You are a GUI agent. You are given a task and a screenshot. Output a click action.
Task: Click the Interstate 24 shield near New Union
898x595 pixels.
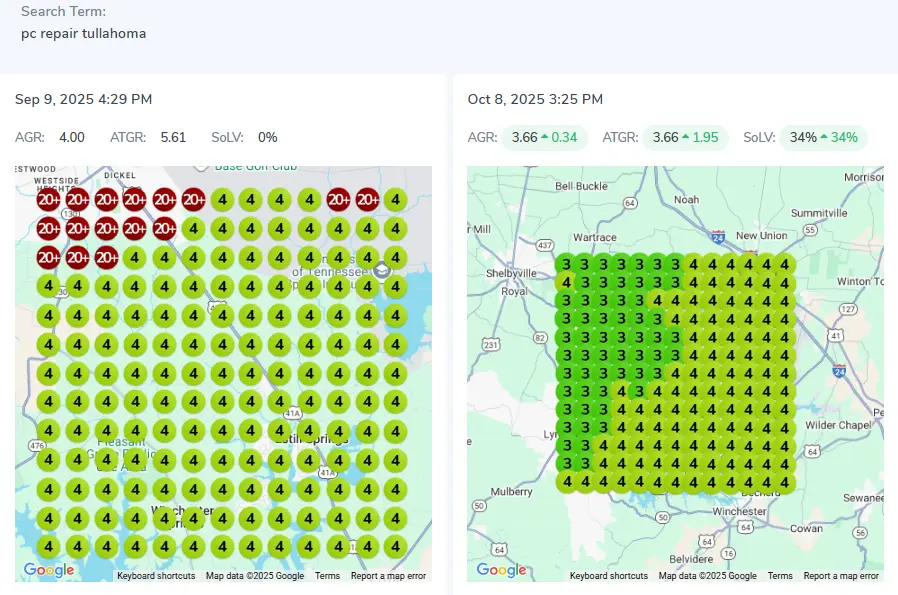pyautogui.click(x=719, y=237)
